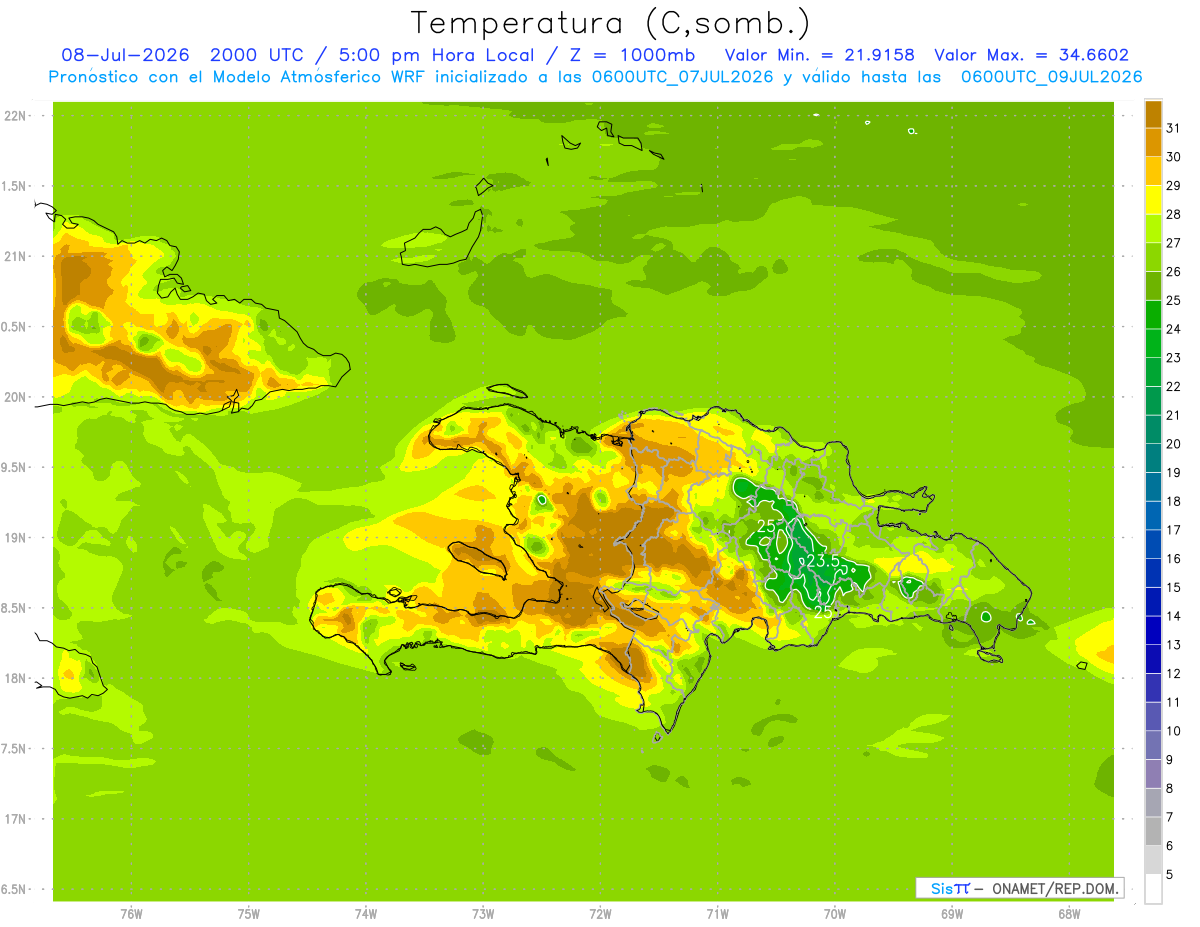Click the "0600UTC_09JUL2026" valid-until time

pyautogui.click(x=1051, y=77)
